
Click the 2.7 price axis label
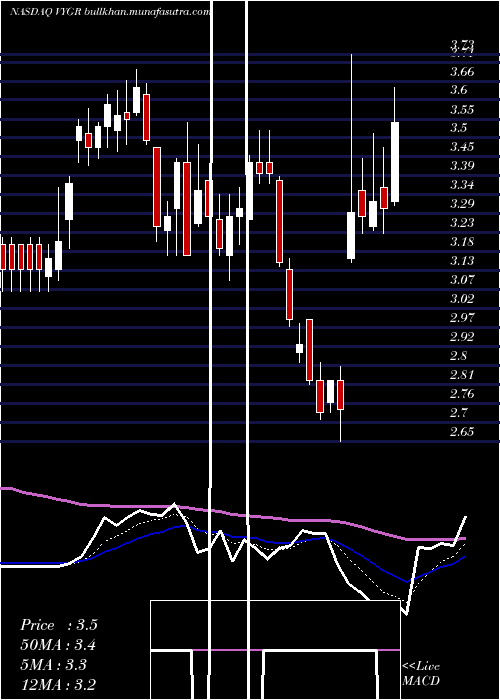(459, 412)
